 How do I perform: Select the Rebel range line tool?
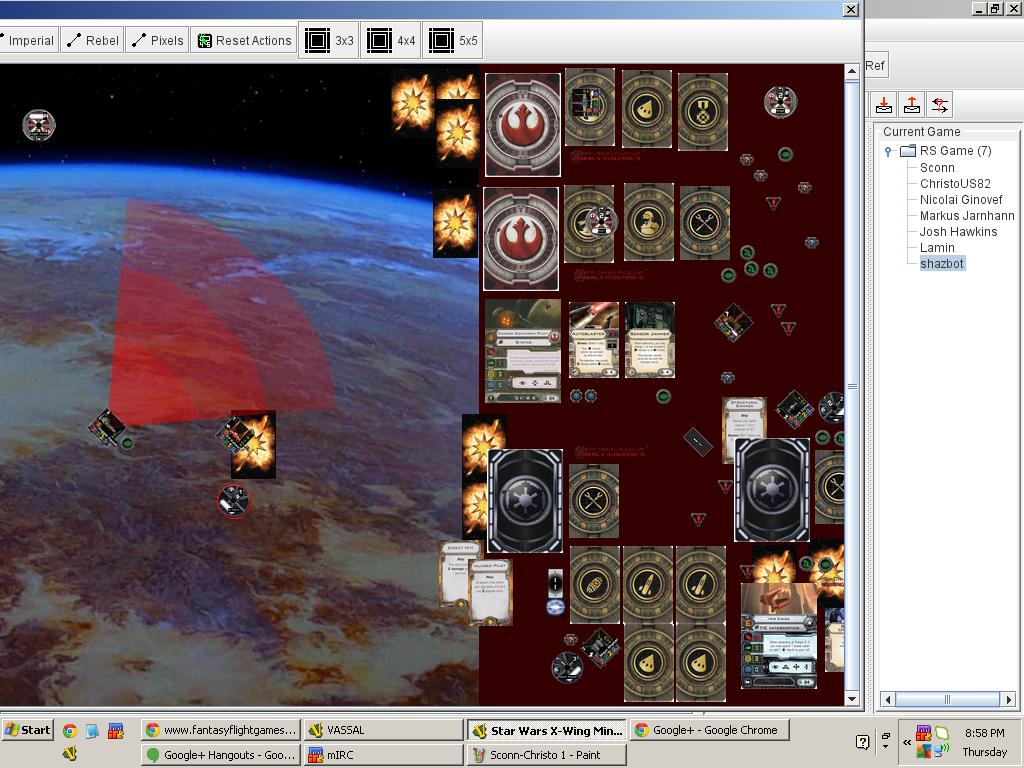[x=92, y=41]
